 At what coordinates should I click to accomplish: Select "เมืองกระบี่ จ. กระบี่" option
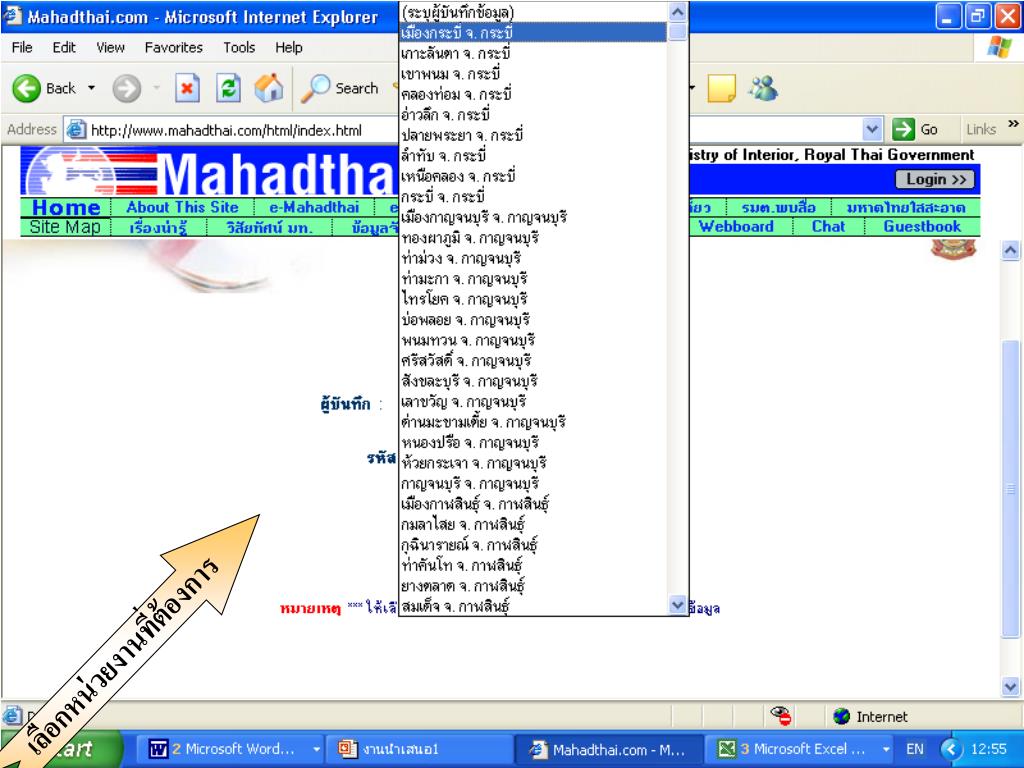(x=534, y=32)
